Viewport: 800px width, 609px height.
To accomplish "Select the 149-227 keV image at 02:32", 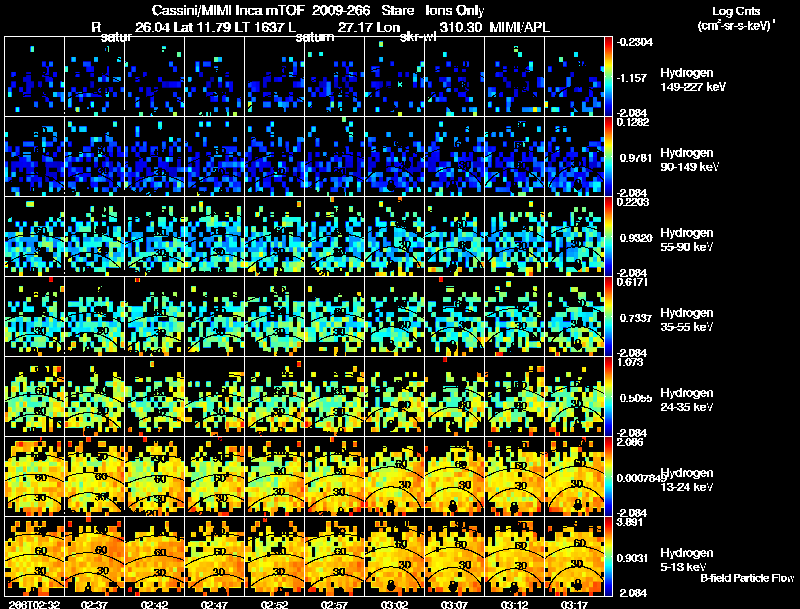I will click(35, 77).
